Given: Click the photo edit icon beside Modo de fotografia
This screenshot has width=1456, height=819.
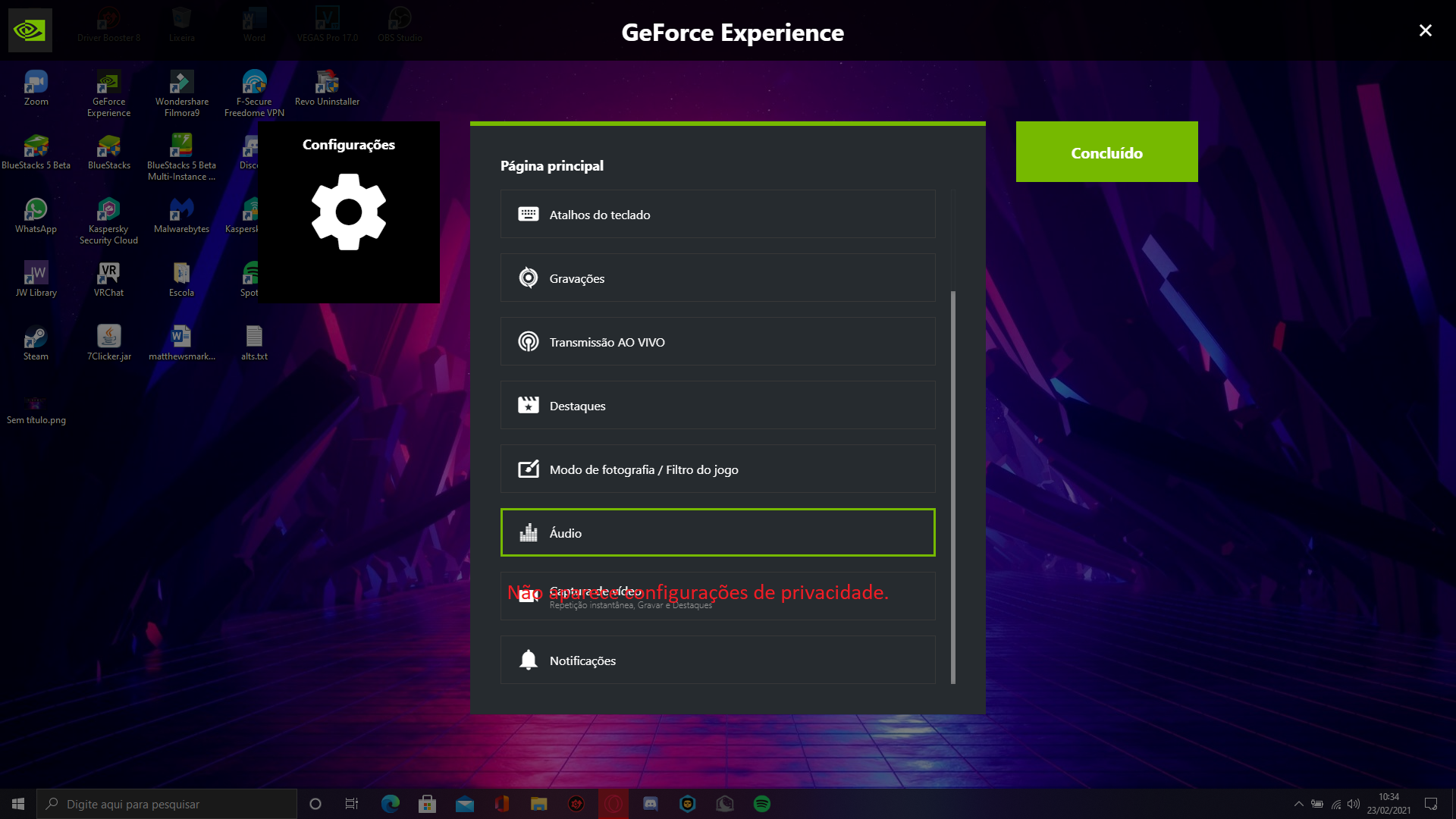Looking at the screenshot, I should 529,469.
